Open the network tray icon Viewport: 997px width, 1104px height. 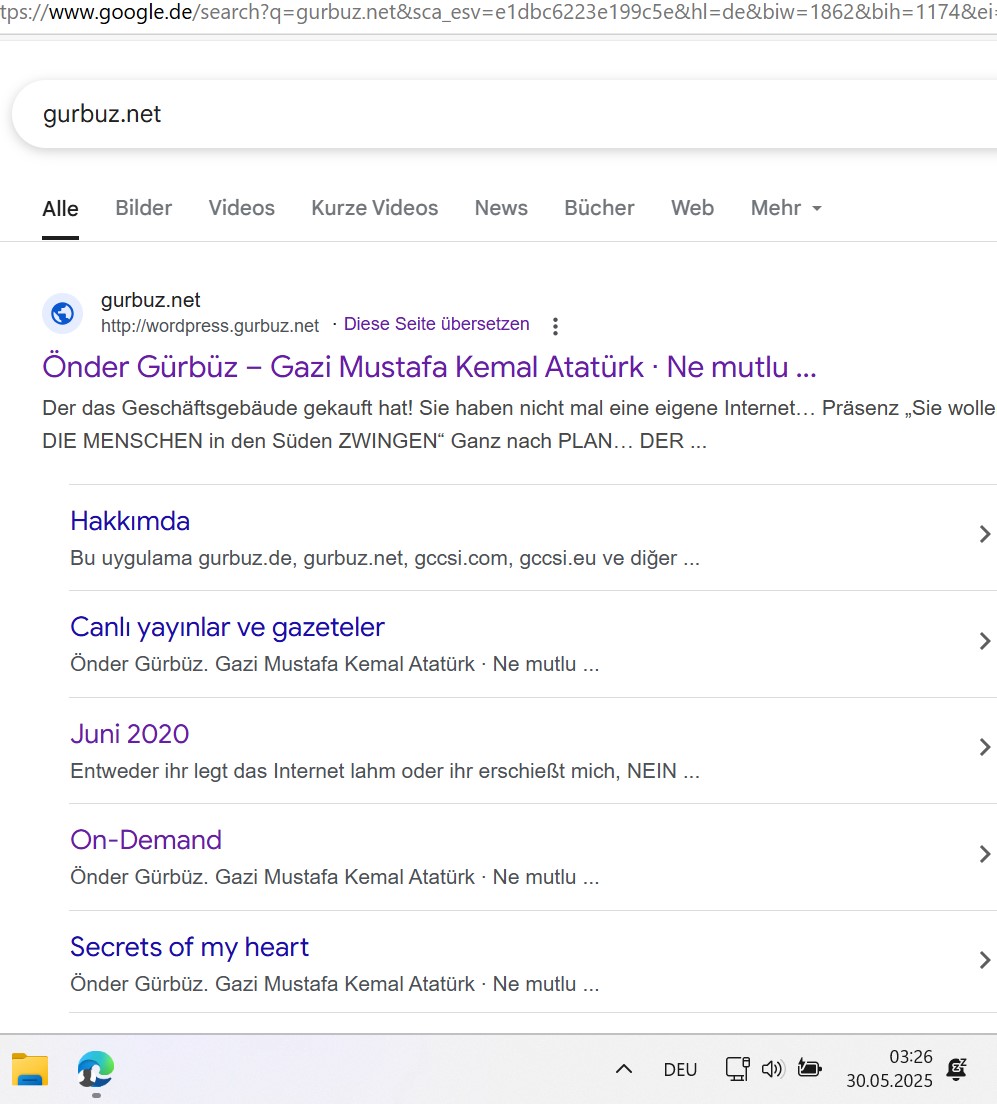[x=737, y=1069]
